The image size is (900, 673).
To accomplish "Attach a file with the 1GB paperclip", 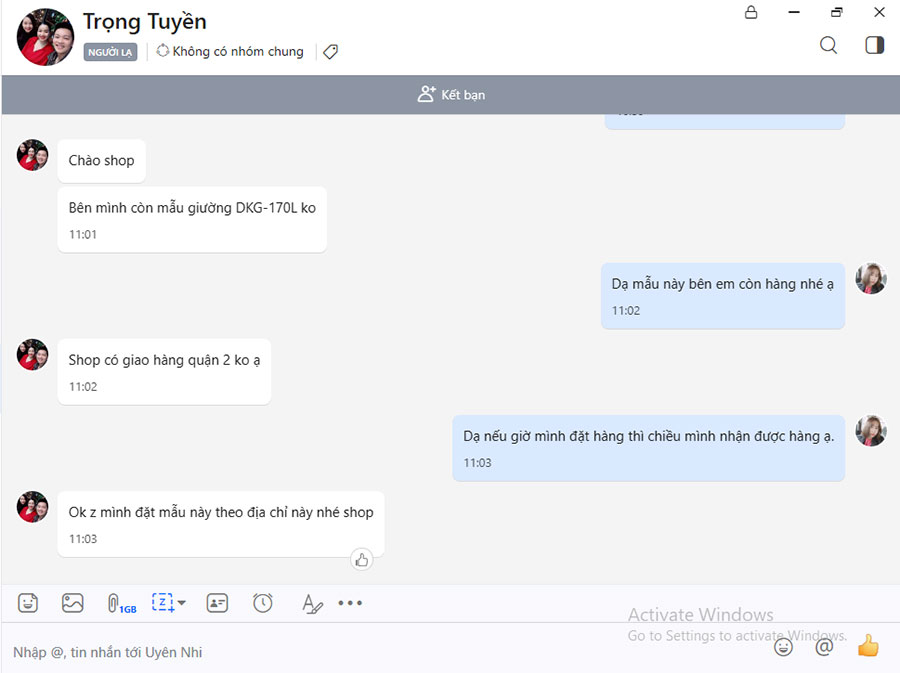I will pos(120,603).
